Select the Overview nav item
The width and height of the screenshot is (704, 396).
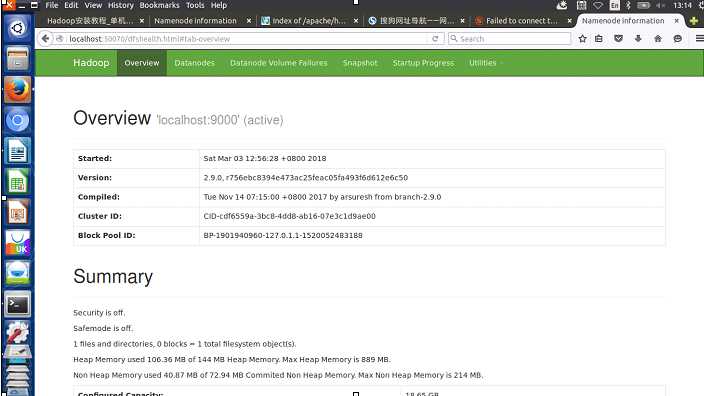142,63
